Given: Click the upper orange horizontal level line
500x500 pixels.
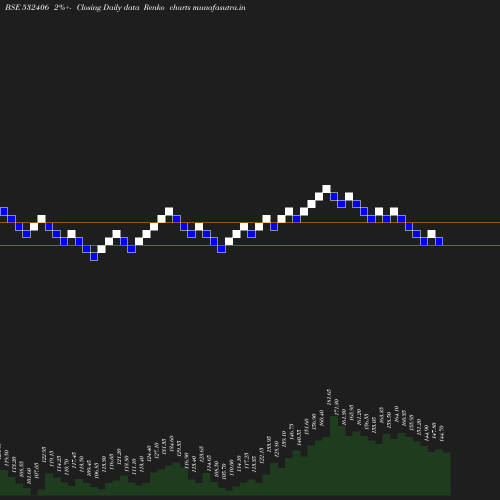Looking at the screenshot, I should point(250,222).
